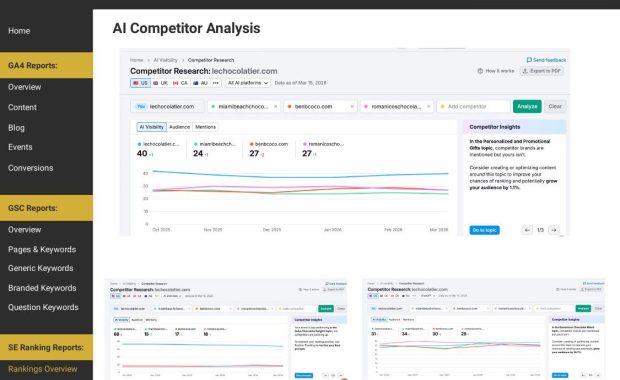This screenshot has height=380, width=620.
Task: Click the Clear button
Action: (x=555, y=106)
